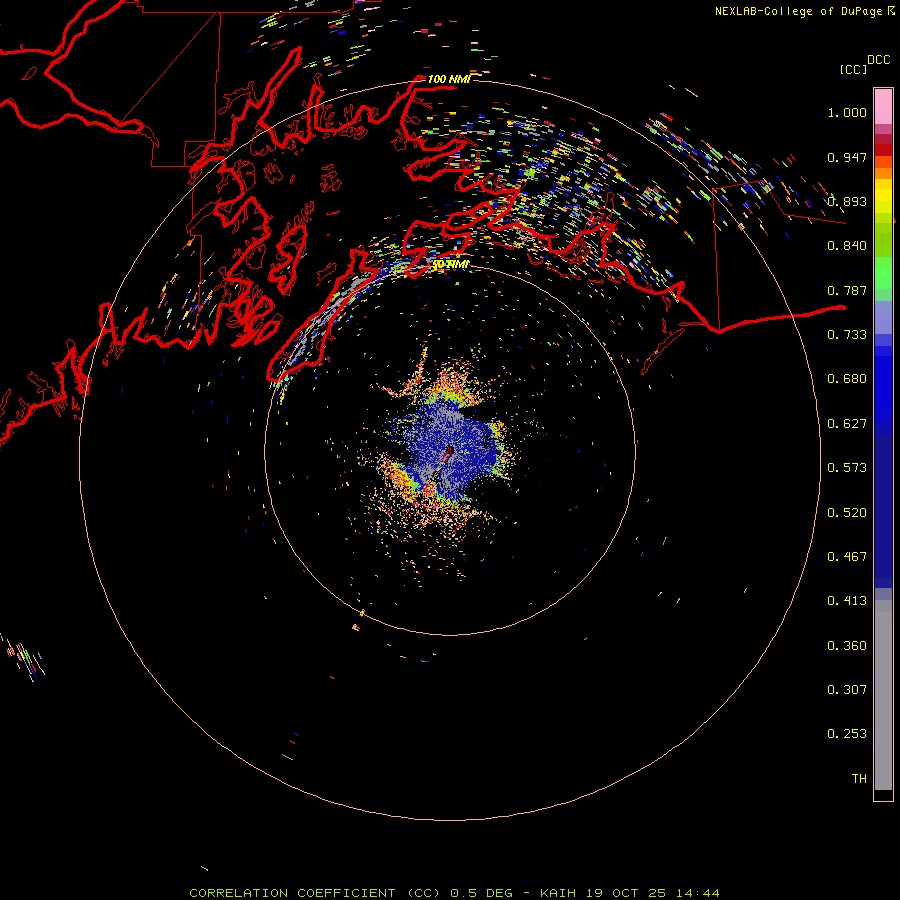
Task: Select the bright green segment of the color bar
Action: (x=883, y=273)
